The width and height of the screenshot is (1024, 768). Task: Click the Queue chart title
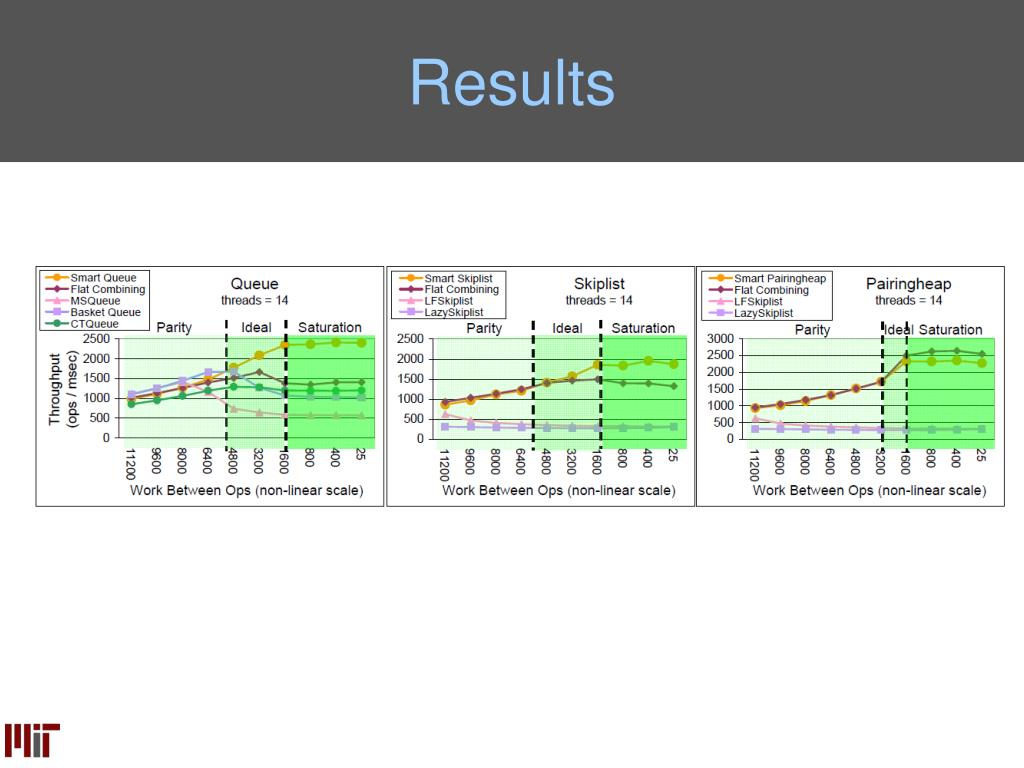[x=255, y=284]
